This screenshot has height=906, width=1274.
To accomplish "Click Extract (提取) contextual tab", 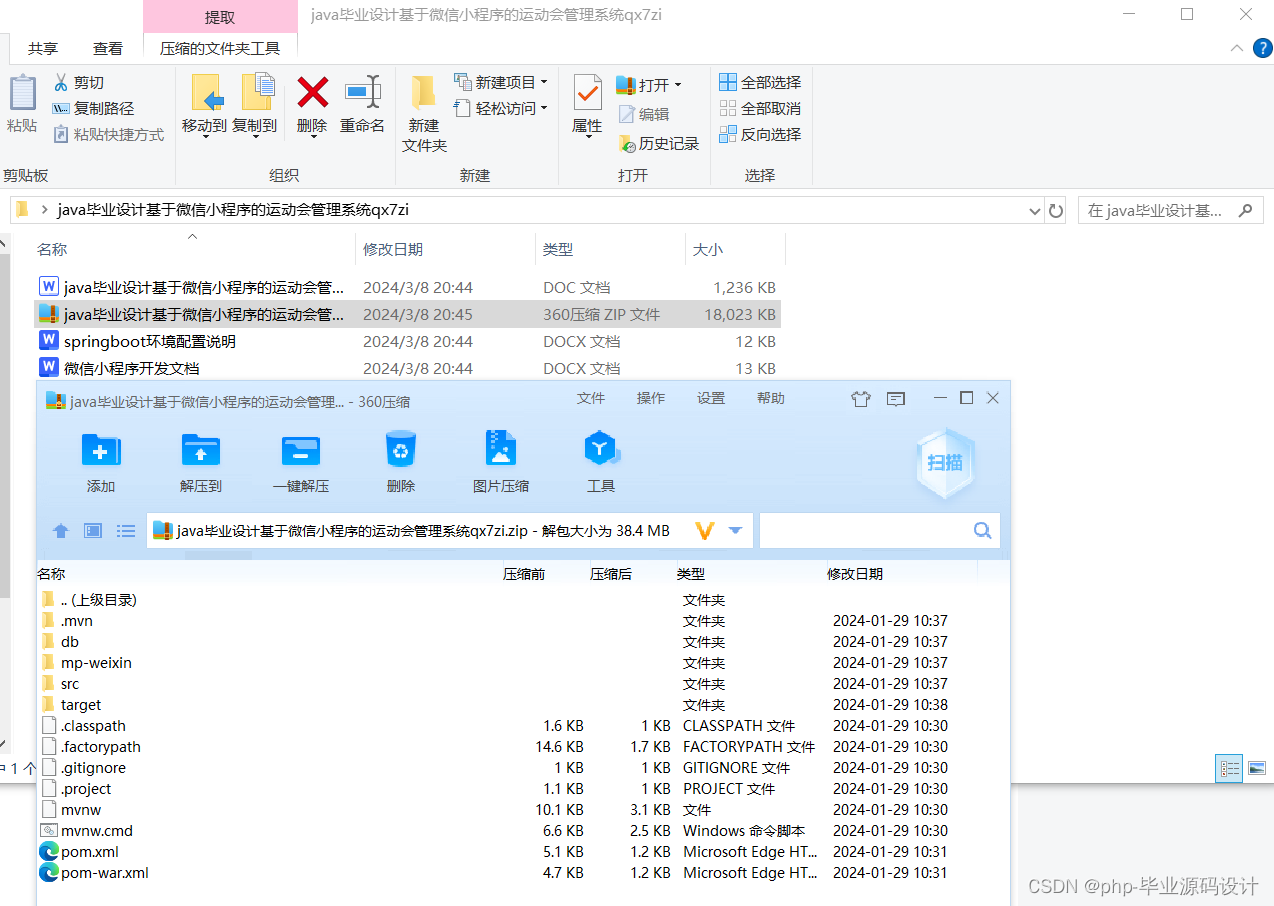I will 220,17.
